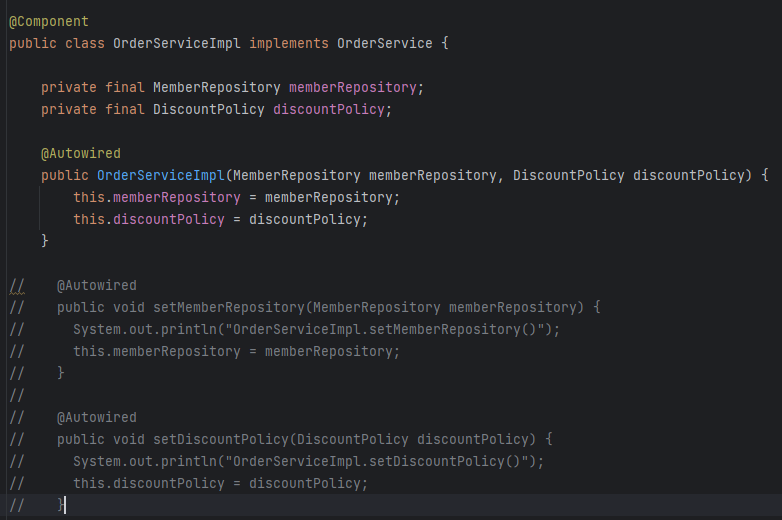Click the OrderServiceImpl constructor name
The height and width of the screenshot is (520, 782).
coord(161,175)
